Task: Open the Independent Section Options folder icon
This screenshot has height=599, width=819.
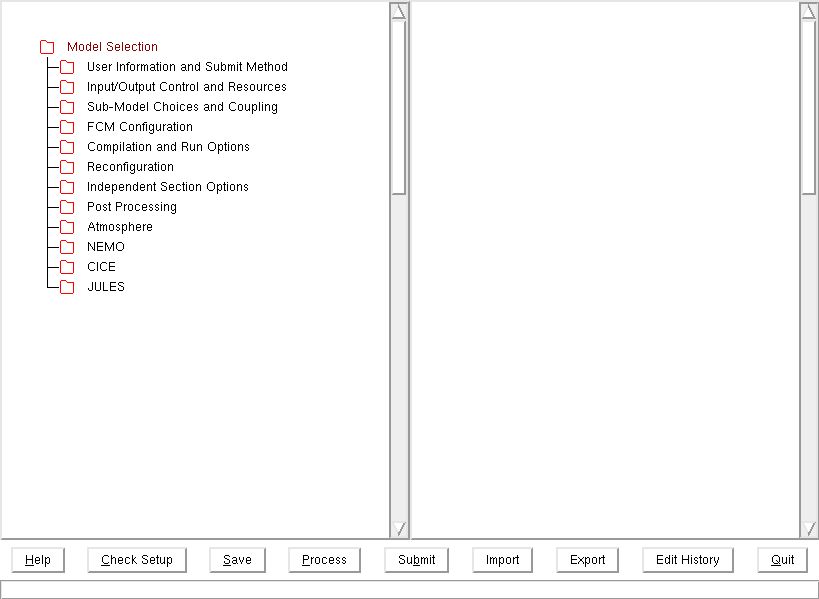Action: (67, 187)
